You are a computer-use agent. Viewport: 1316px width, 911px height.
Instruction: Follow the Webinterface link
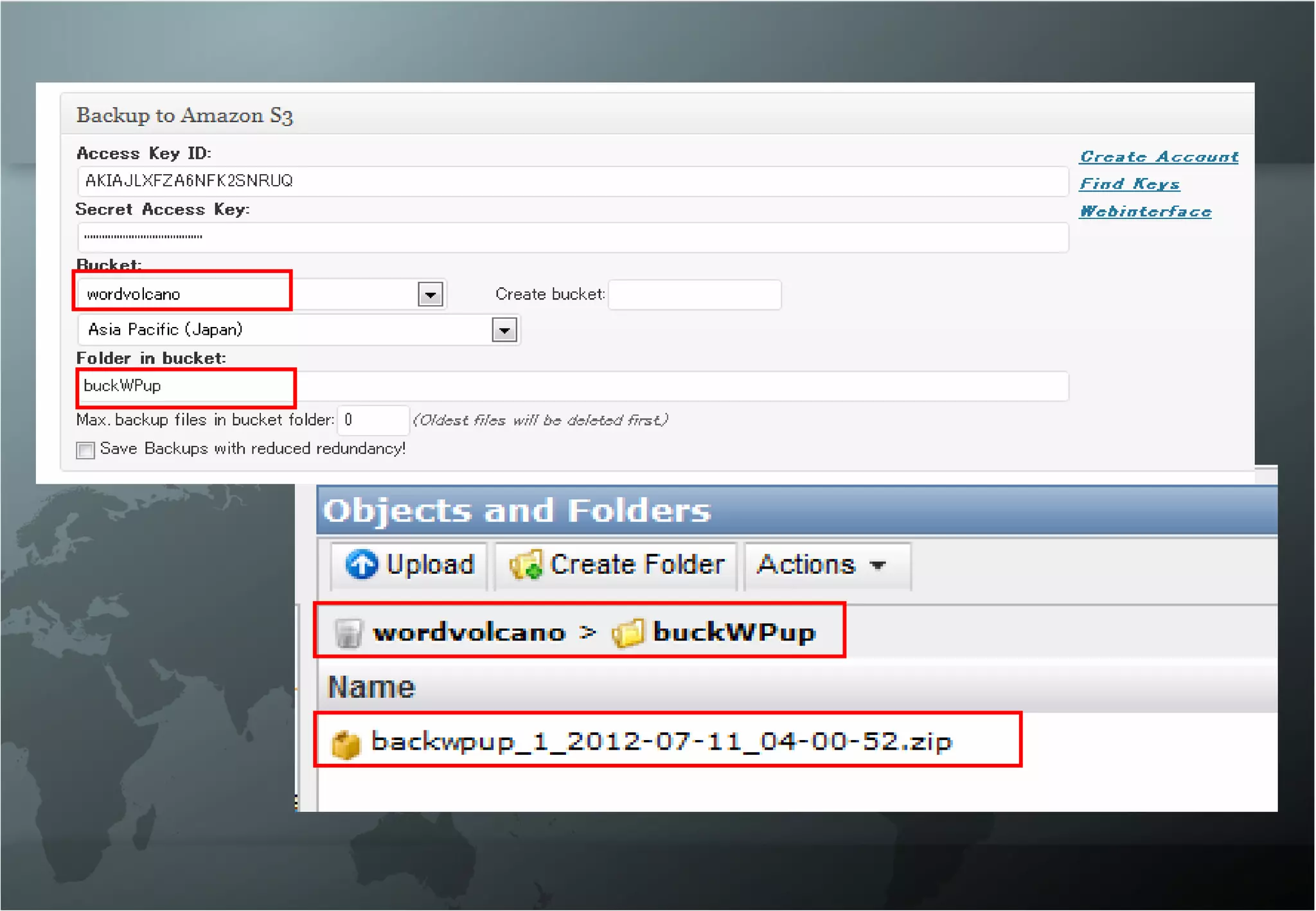1145,211
